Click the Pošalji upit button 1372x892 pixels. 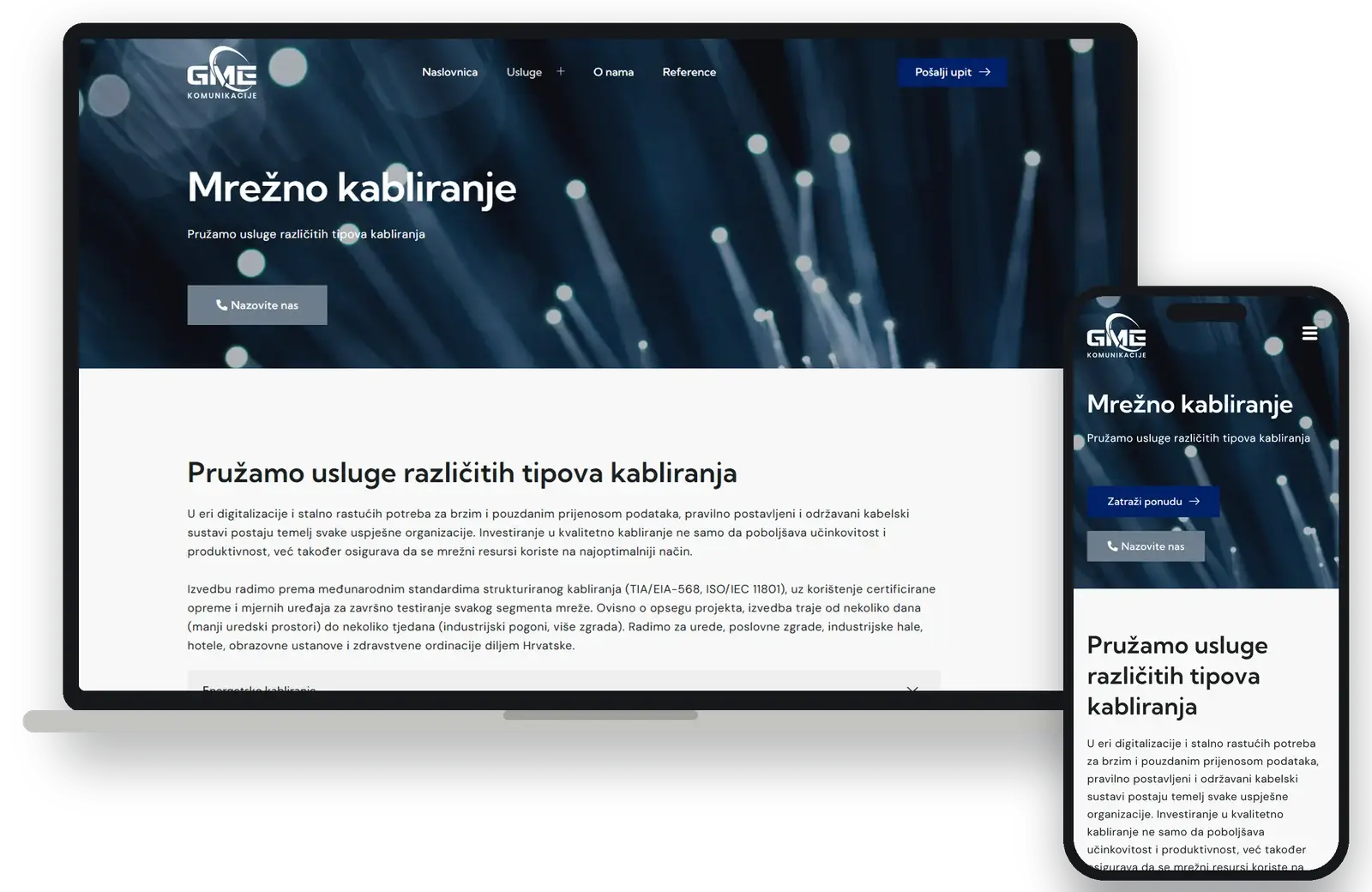pos(952,72)
